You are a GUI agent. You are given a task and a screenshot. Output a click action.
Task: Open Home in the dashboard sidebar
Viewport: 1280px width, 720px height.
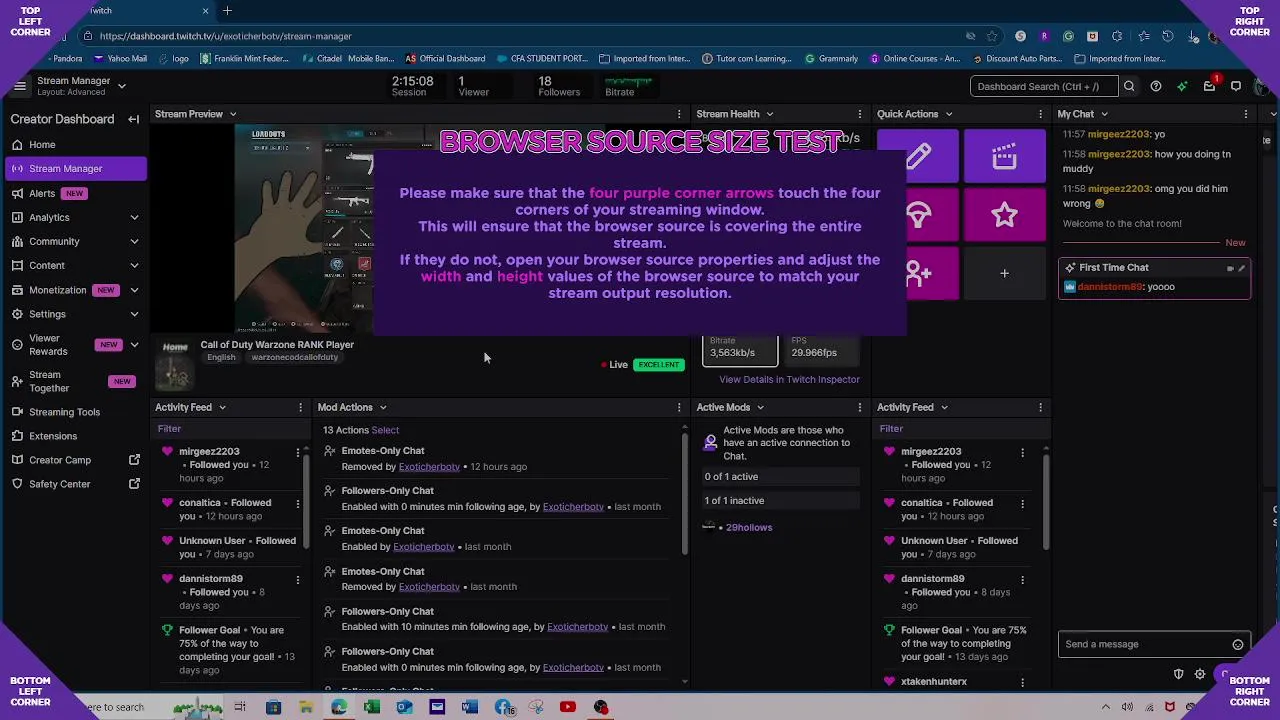tap(42, 145)
